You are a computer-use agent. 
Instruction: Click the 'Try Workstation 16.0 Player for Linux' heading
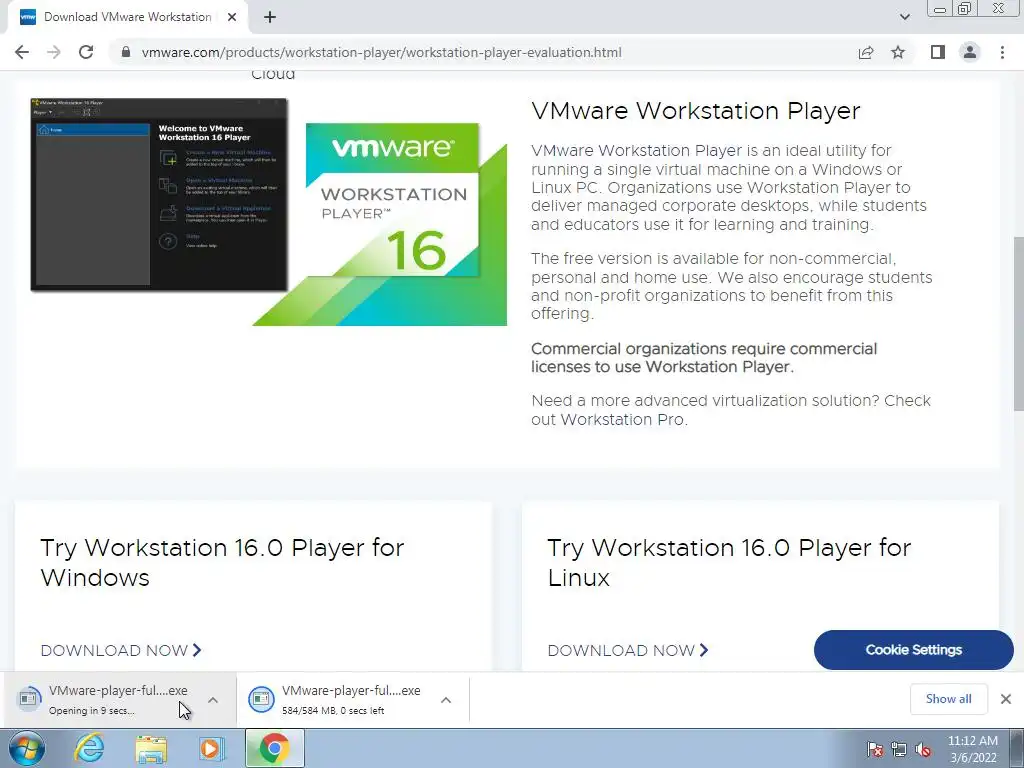point(729,562)
